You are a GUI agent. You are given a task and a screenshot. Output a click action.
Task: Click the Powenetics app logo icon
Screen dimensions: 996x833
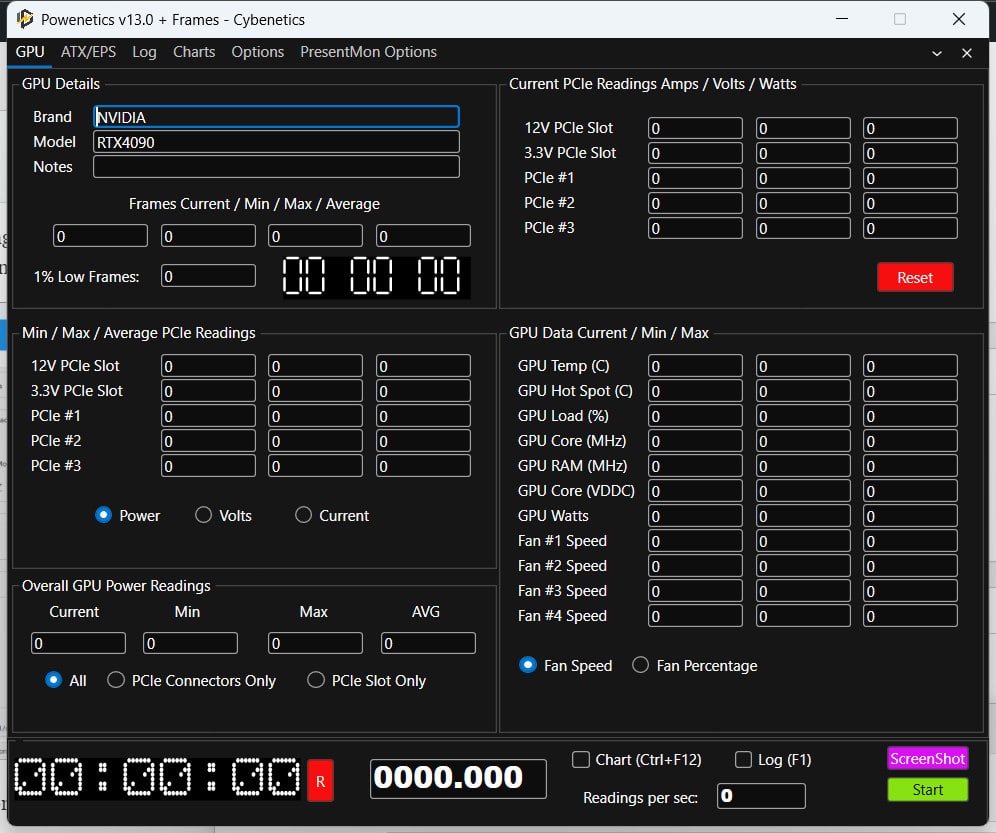click(x=25, y=19)
